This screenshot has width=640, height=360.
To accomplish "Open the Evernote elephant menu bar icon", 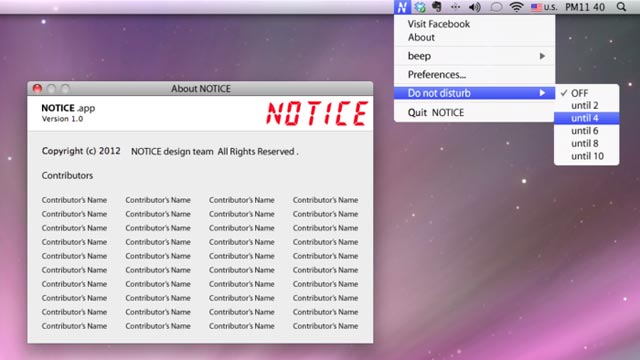I will pyautogui.click(x=436, y=7).
